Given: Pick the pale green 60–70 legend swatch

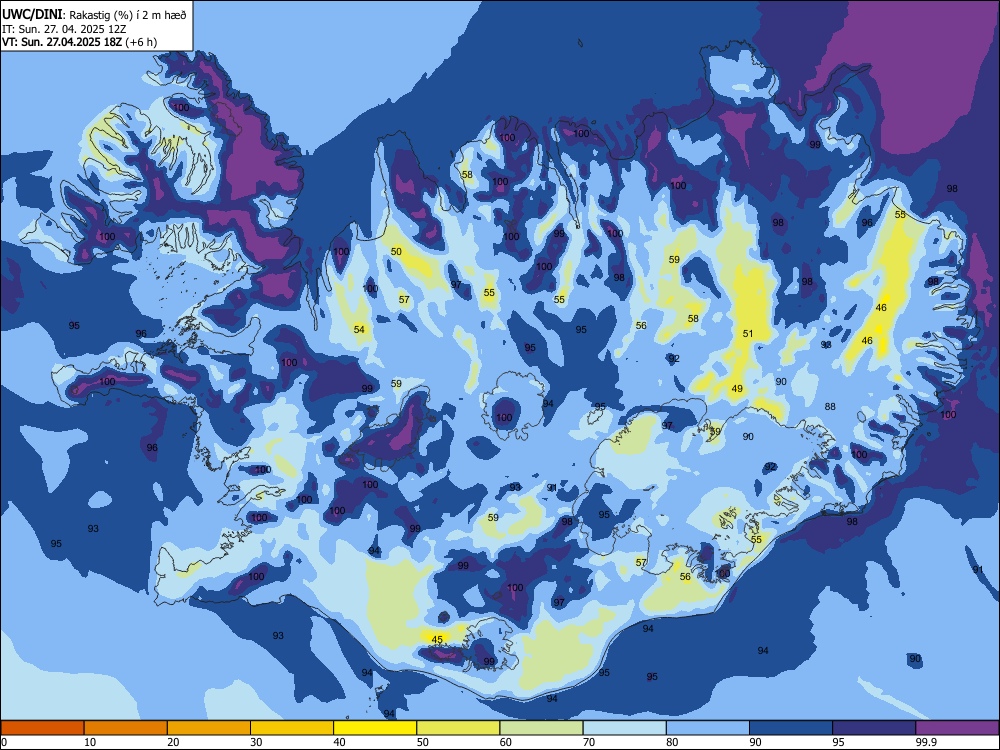Looking at the screenshot, I should (x=541, y=728).
